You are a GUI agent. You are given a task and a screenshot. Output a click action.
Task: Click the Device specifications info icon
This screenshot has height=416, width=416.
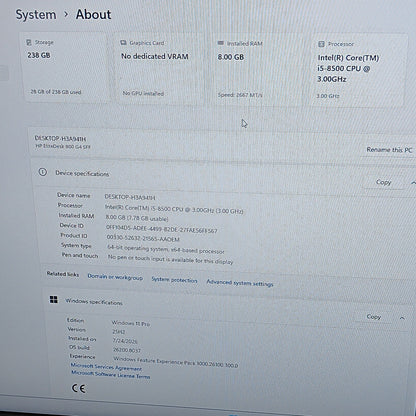[x=43, y=172]
